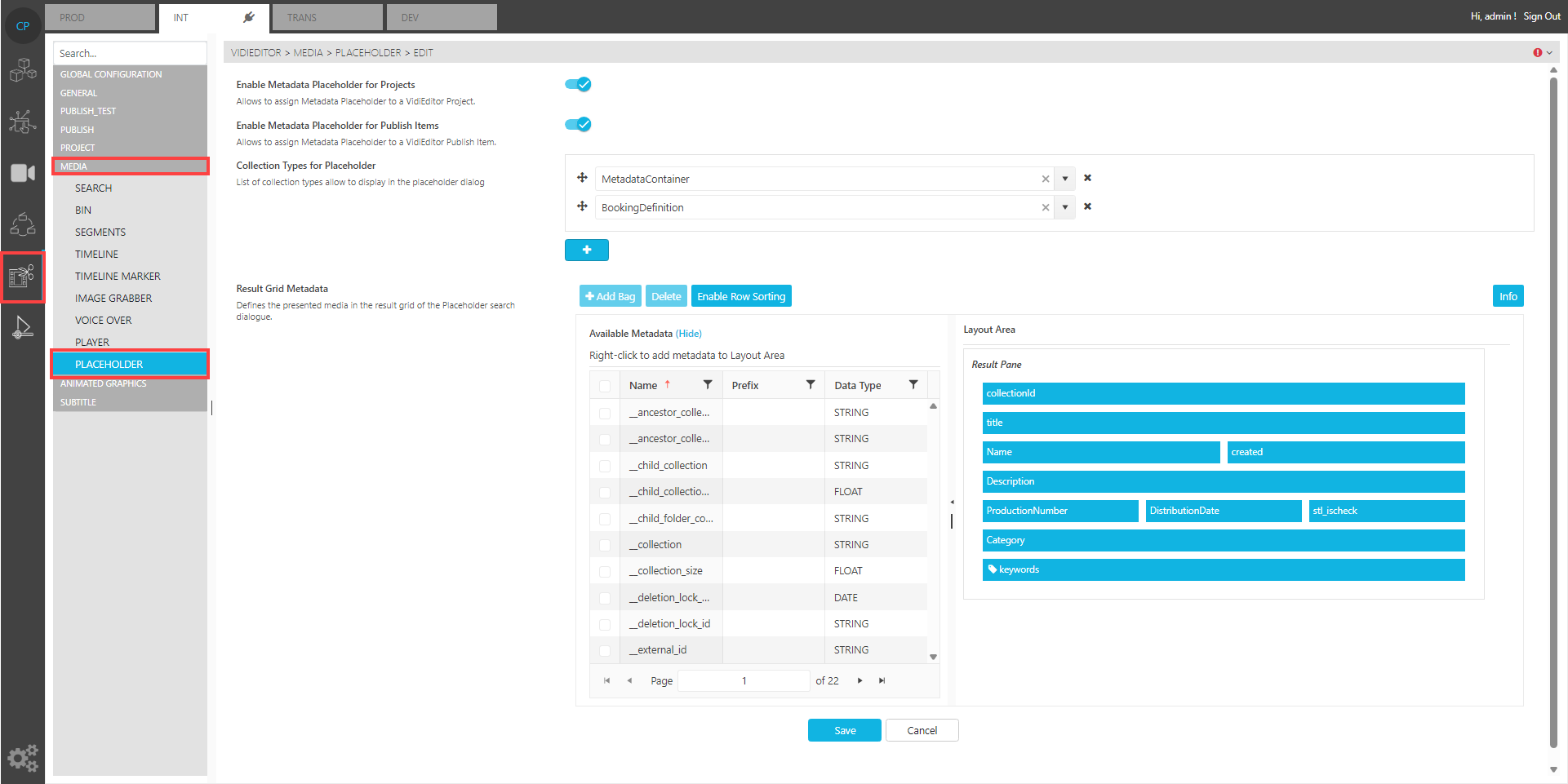Click the Hide link for Available Metadata
This screenshot has height=784, width=1568.
[x=689, y=334]
